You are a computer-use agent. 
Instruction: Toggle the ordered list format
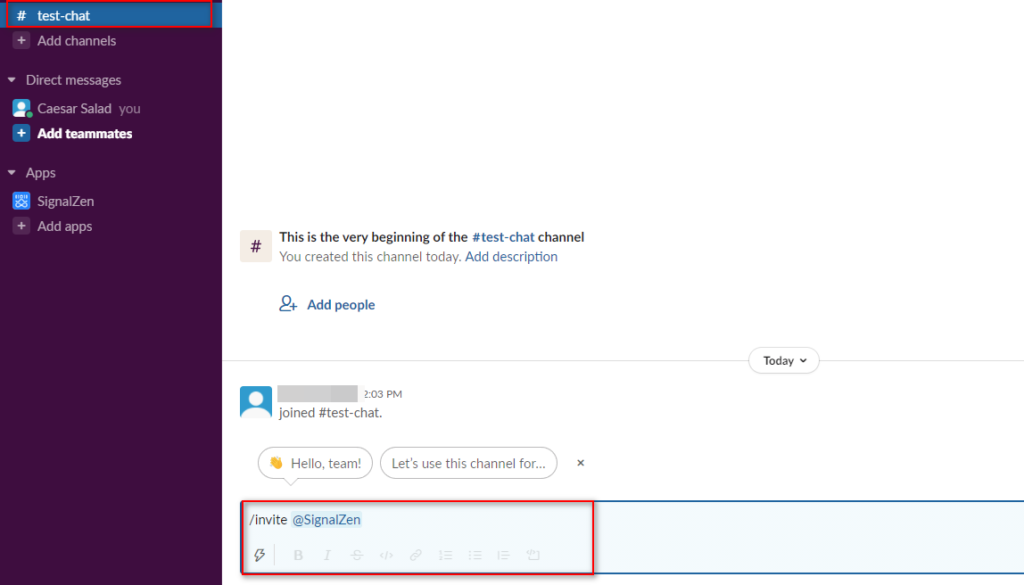[445, 555]
